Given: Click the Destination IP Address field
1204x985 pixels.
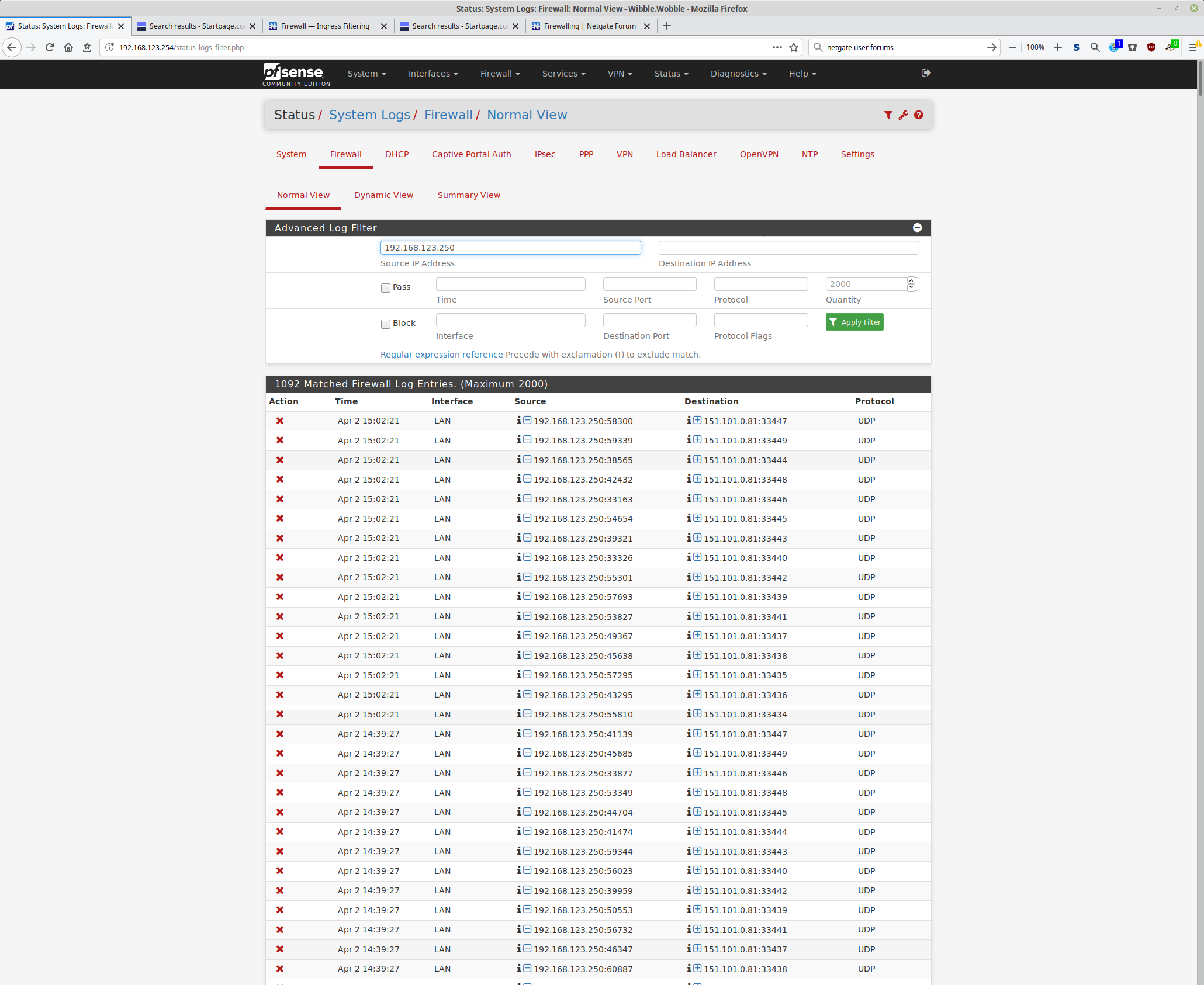Looking at the screenshot, I should pos(788,248).
